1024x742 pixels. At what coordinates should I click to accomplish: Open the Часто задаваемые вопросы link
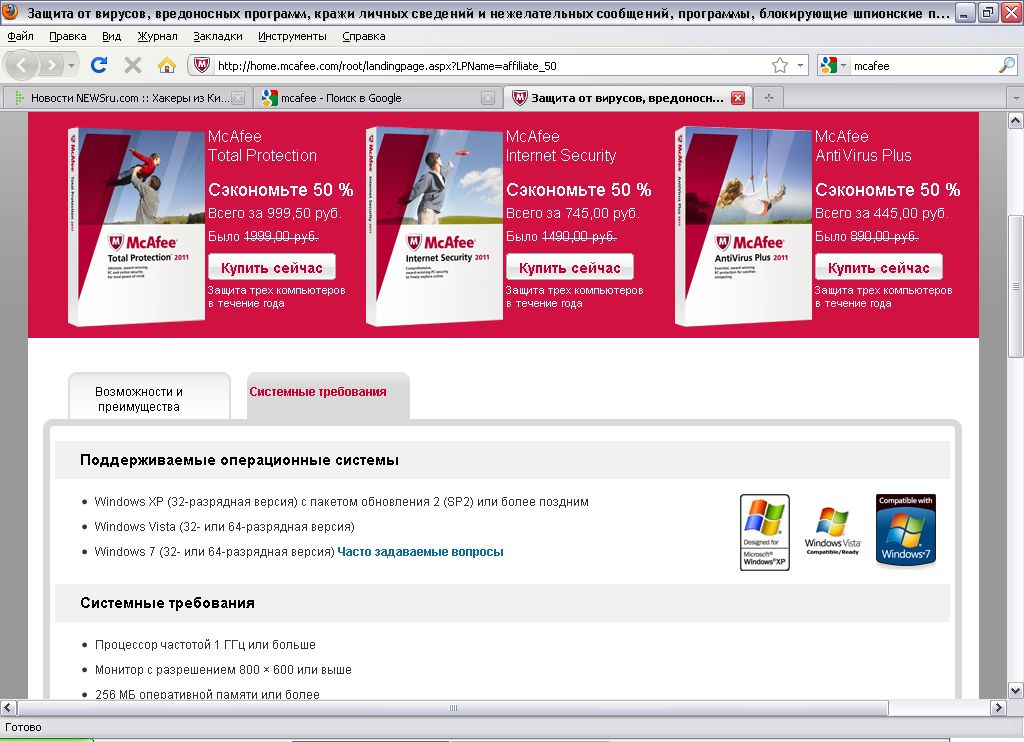pyautogui.click(x=421, y=552)
